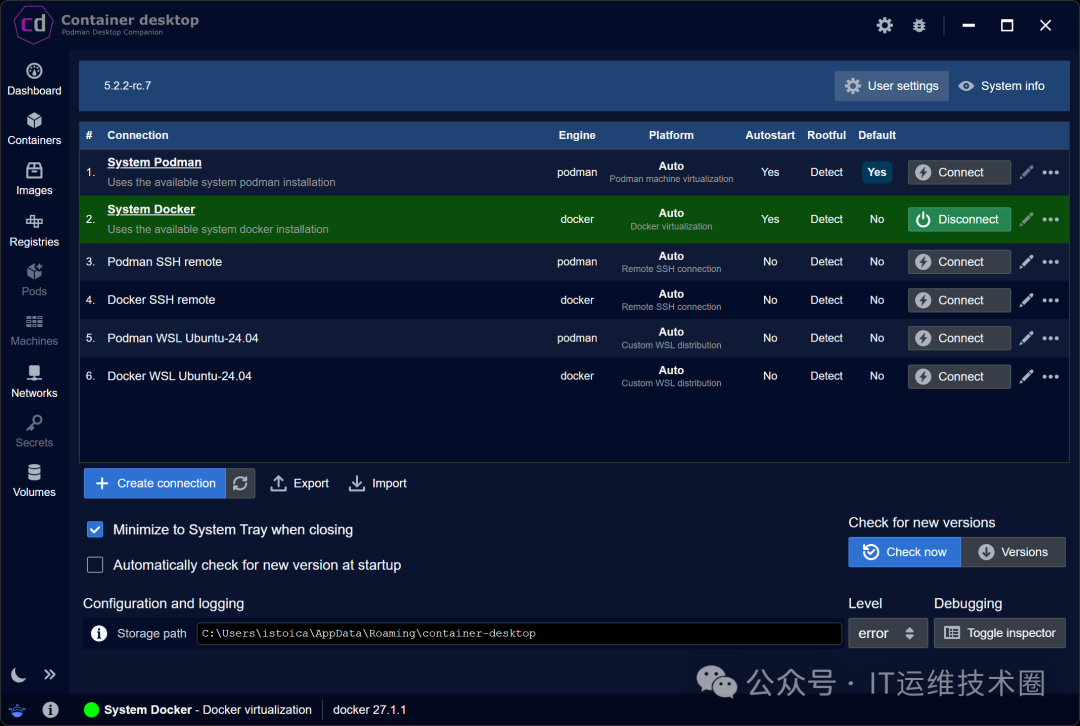The height and width of the screenshot is (726, 1080).
Task: Import connections from file
Action: point(377,483)
